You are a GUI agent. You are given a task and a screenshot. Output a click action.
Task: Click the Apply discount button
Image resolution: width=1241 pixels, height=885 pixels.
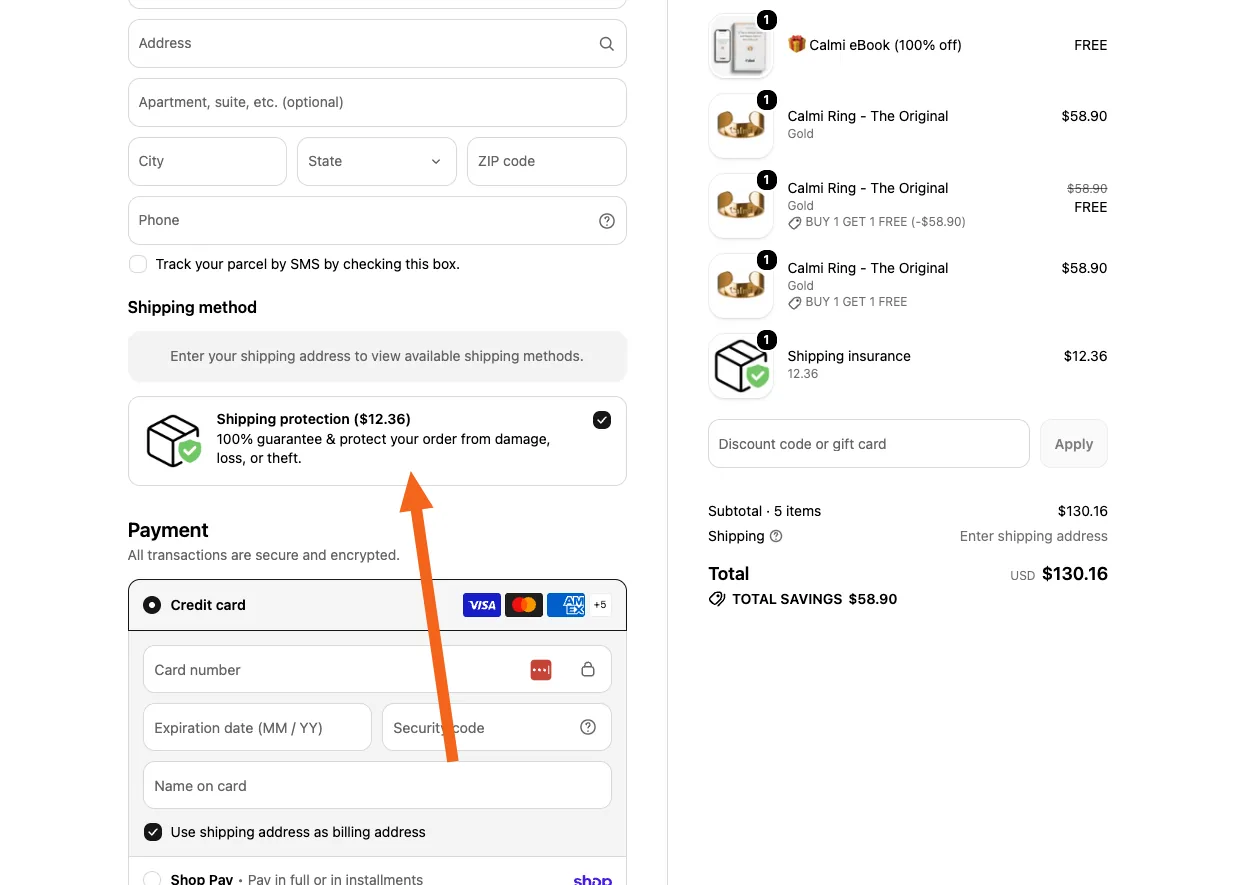pos(1074,444)
